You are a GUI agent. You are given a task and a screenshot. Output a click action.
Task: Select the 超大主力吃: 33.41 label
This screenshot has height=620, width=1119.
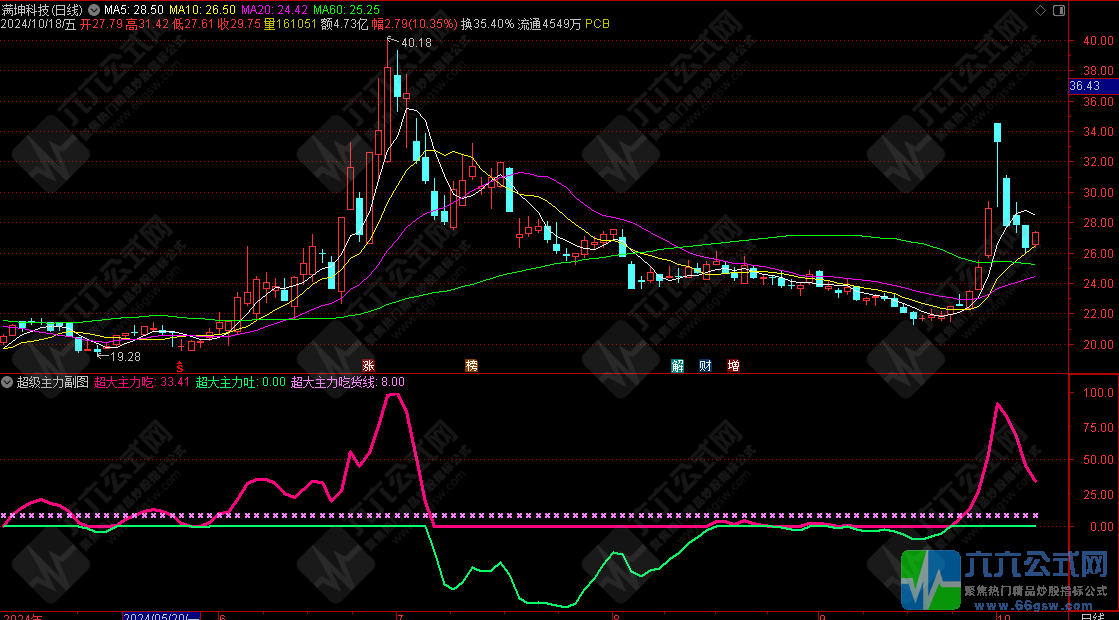point(141,382)
